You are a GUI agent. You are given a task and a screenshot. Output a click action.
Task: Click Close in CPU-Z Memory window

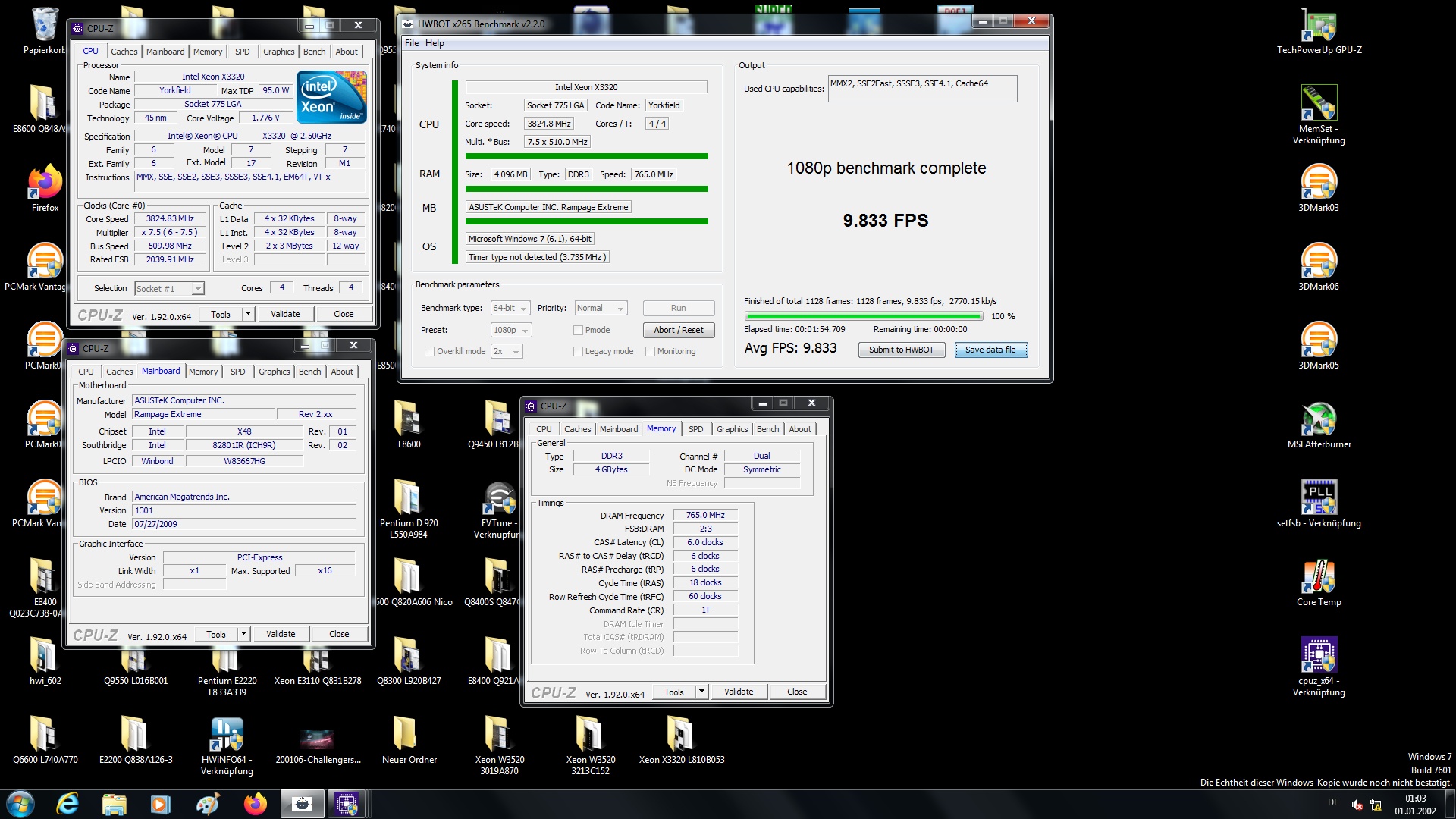pos(797,692)
